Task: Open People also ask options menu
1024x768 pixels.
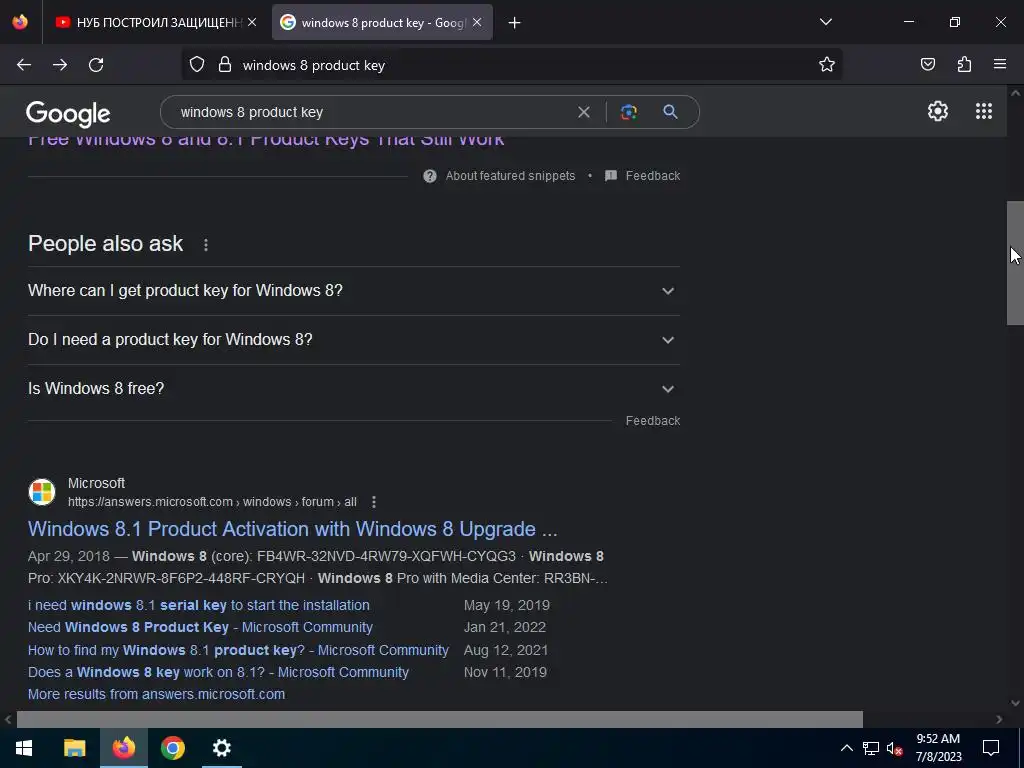Action: tap(206, 245)
